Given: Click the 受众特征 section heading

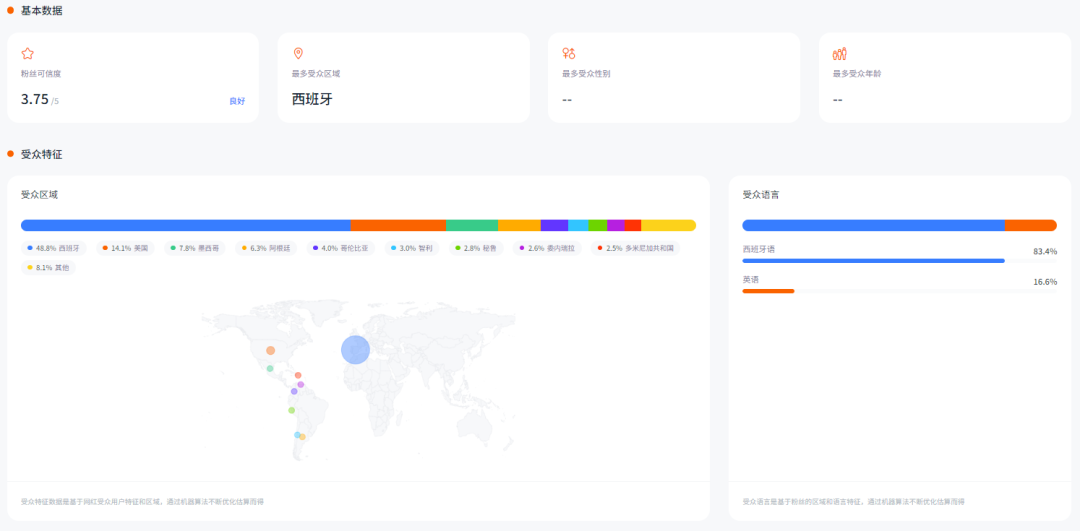Looking at the screenshot, I should tap(41, 154).
